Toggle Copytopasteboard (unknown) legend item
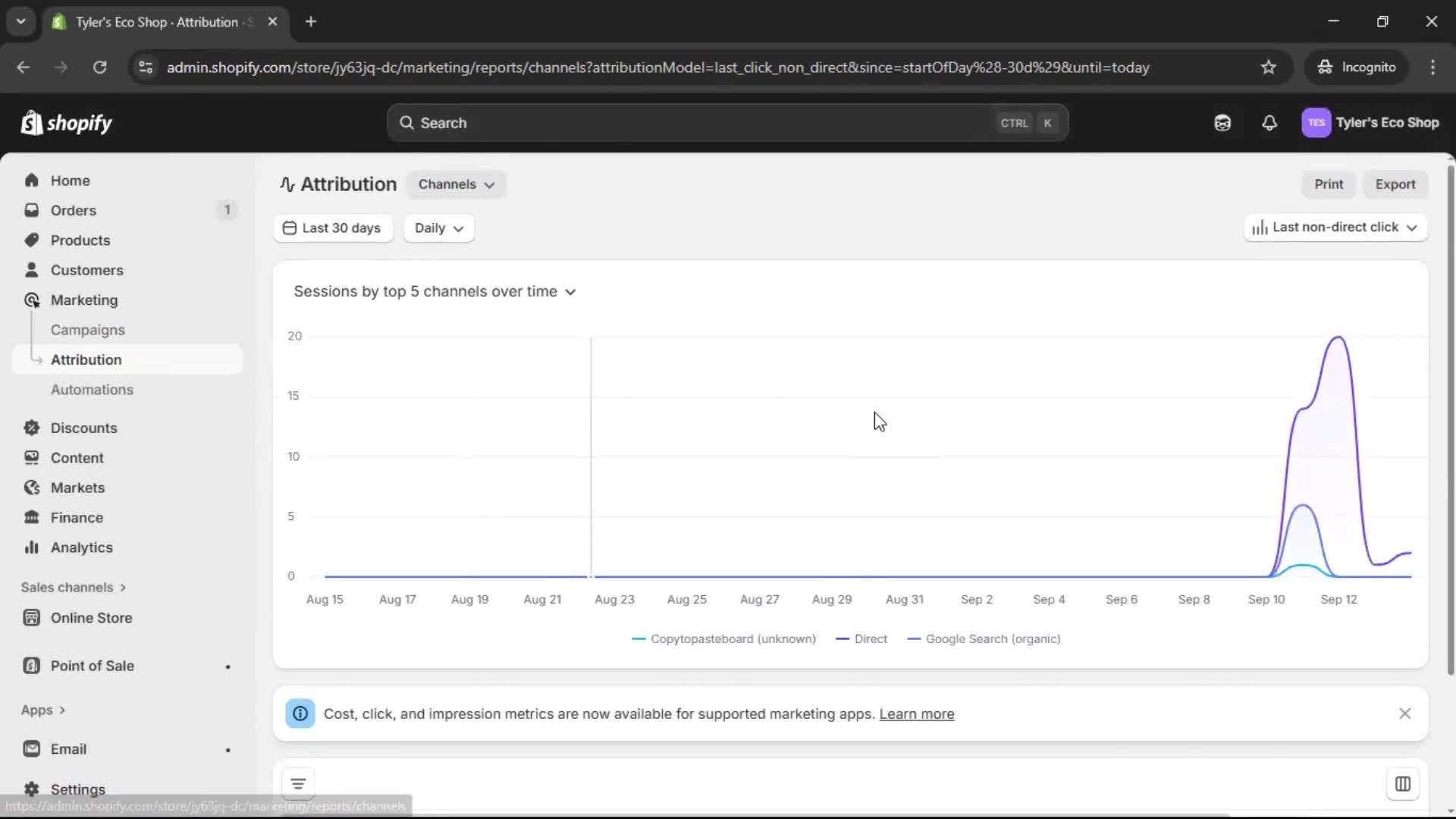This screenshot has height=819, width=1456. (x=723, y=639)
